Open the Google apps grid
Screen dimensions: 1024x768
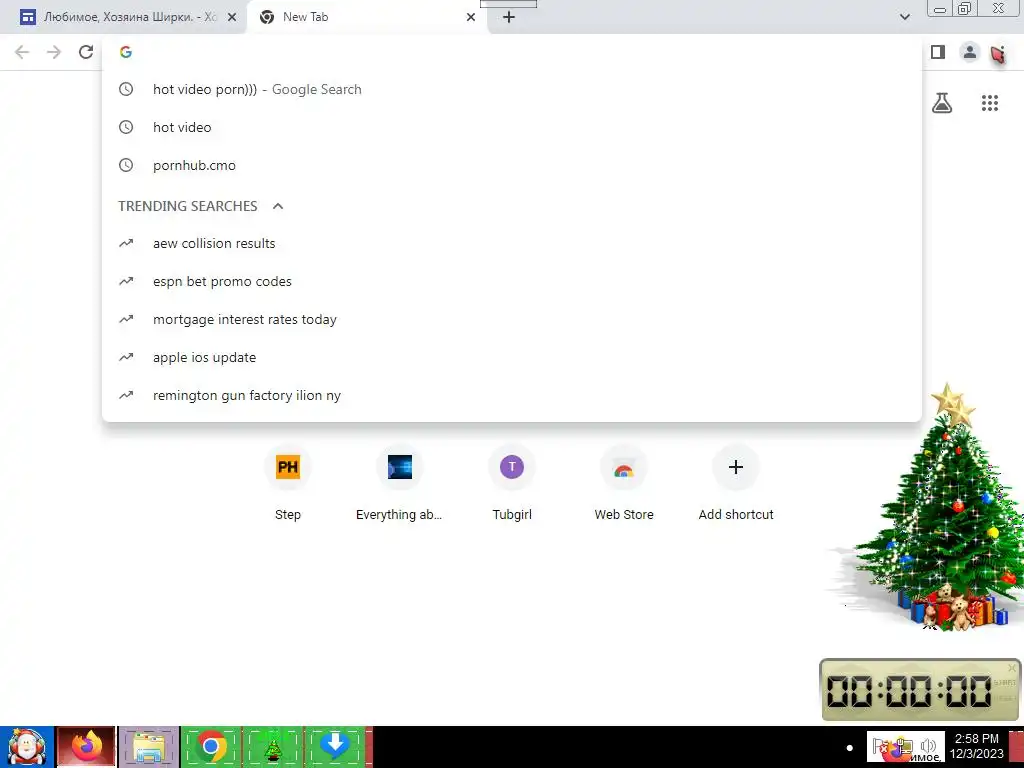(989, 103)
